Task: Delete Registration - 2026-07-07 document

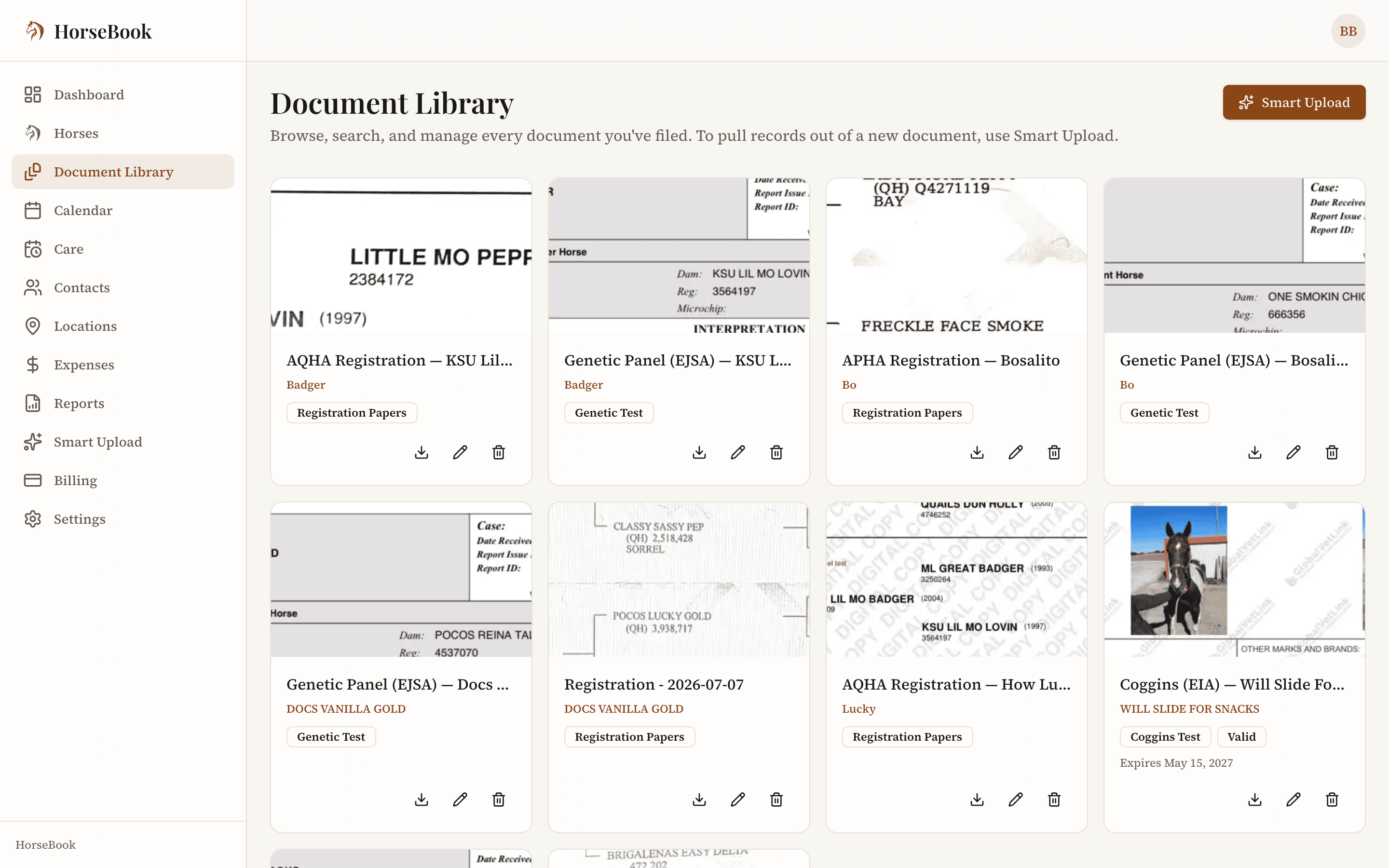Action: point(776,800)
